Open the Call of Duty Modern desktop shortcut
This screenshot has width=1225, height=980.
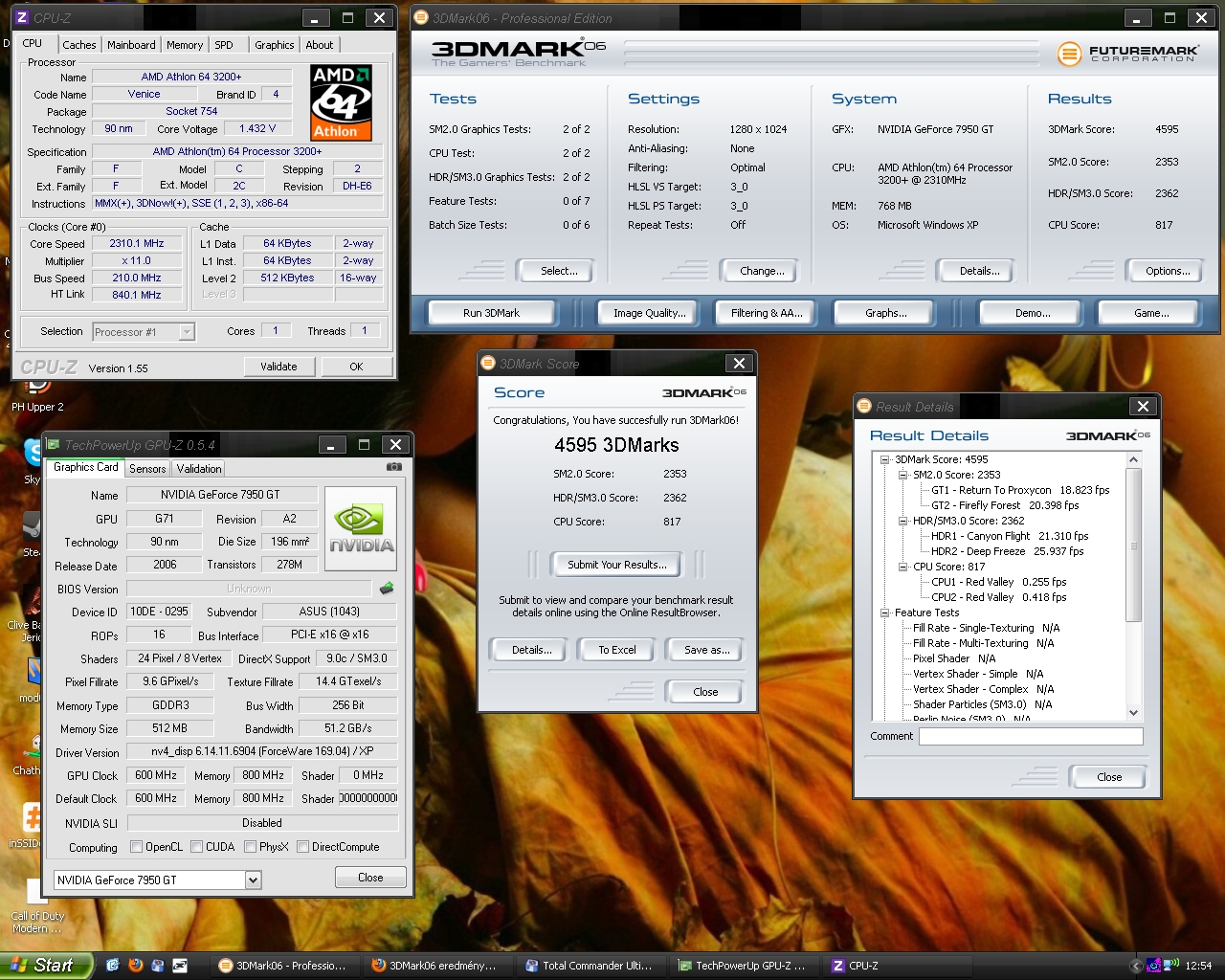click(x=36, y=908)
